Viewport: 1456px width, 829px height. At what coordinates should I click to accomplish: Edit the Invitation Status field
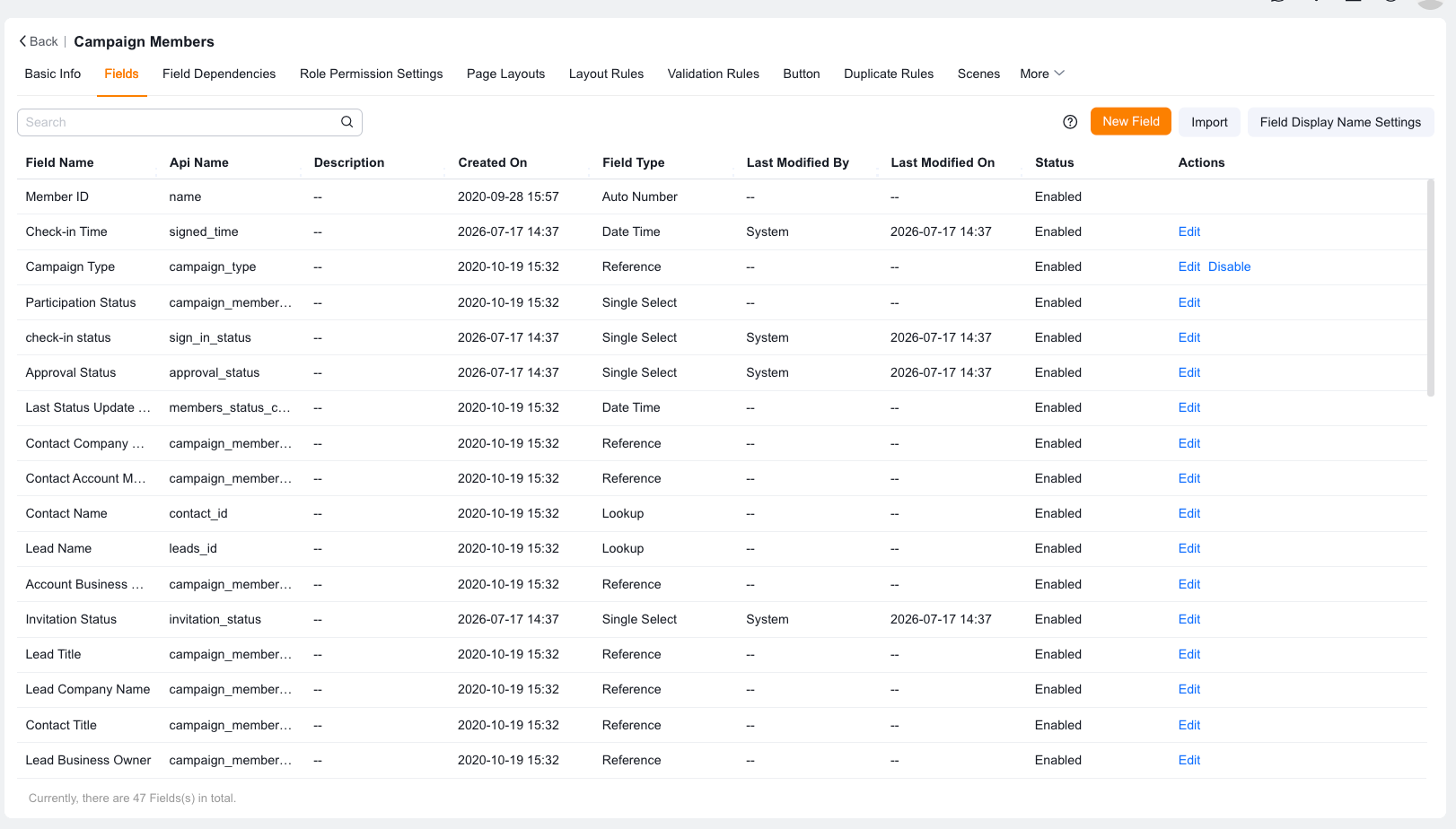pos(1189,619)
